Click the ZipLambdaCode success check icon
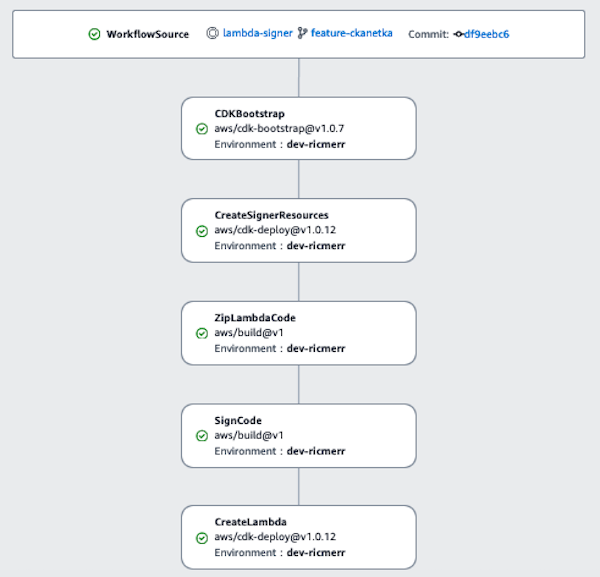The image size is (600, 577). [x=202, y=333]
